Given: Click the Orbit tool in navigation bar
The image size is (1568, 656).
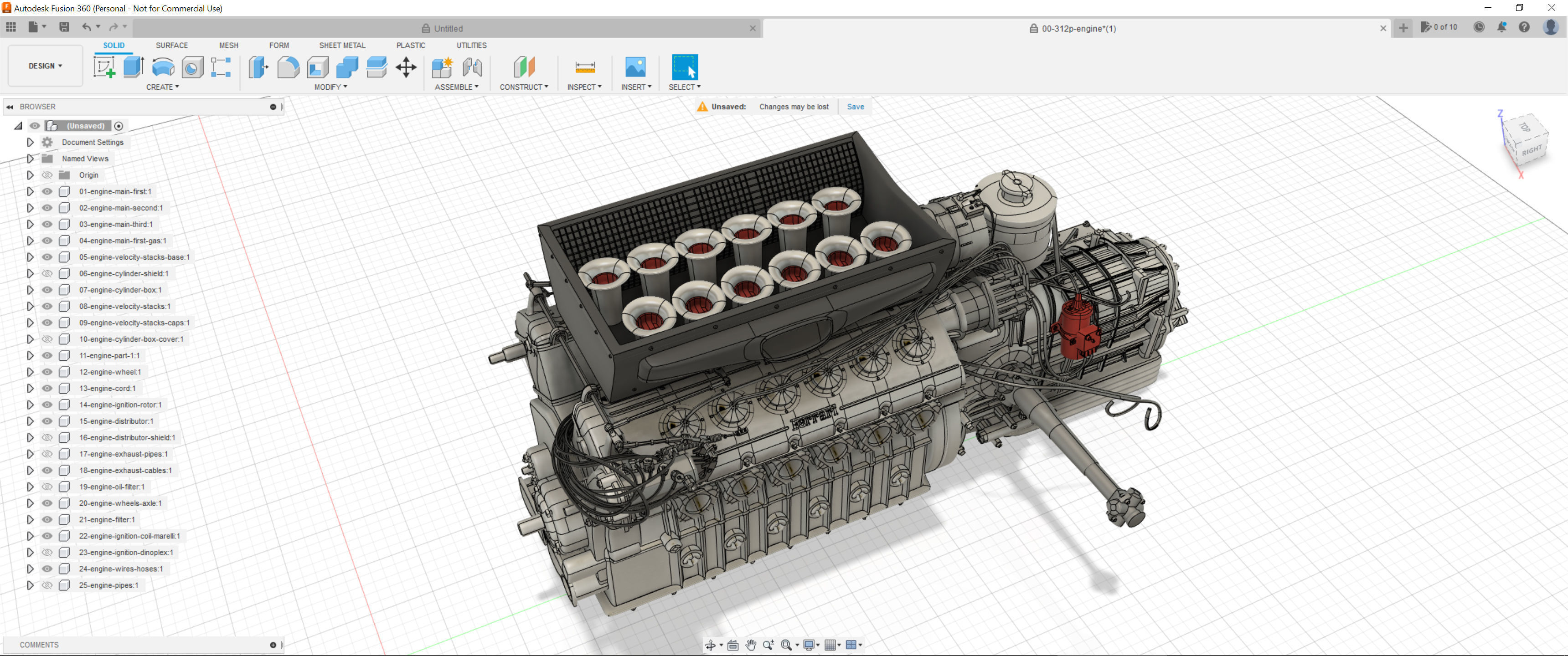Looking at the screenshot, I should pos(710,645).
